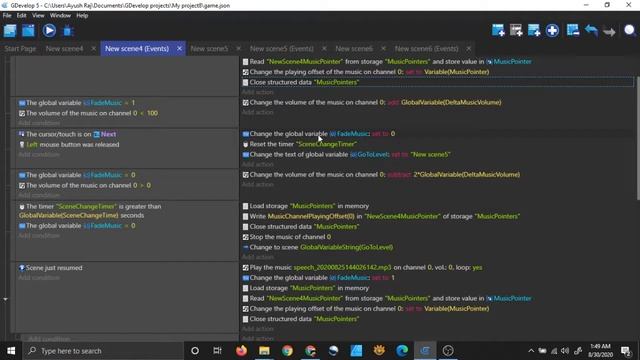Open Task View from the taskbar

click(217, 351)
